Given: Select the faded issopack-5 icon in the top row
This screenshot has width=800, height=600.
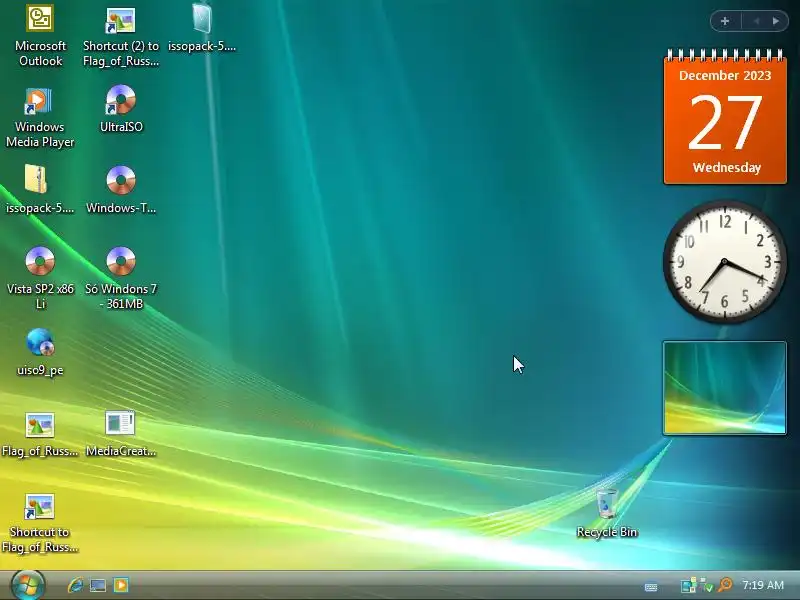Looking at the screenshot, I should pyautogui.click(x=202, y=28).
